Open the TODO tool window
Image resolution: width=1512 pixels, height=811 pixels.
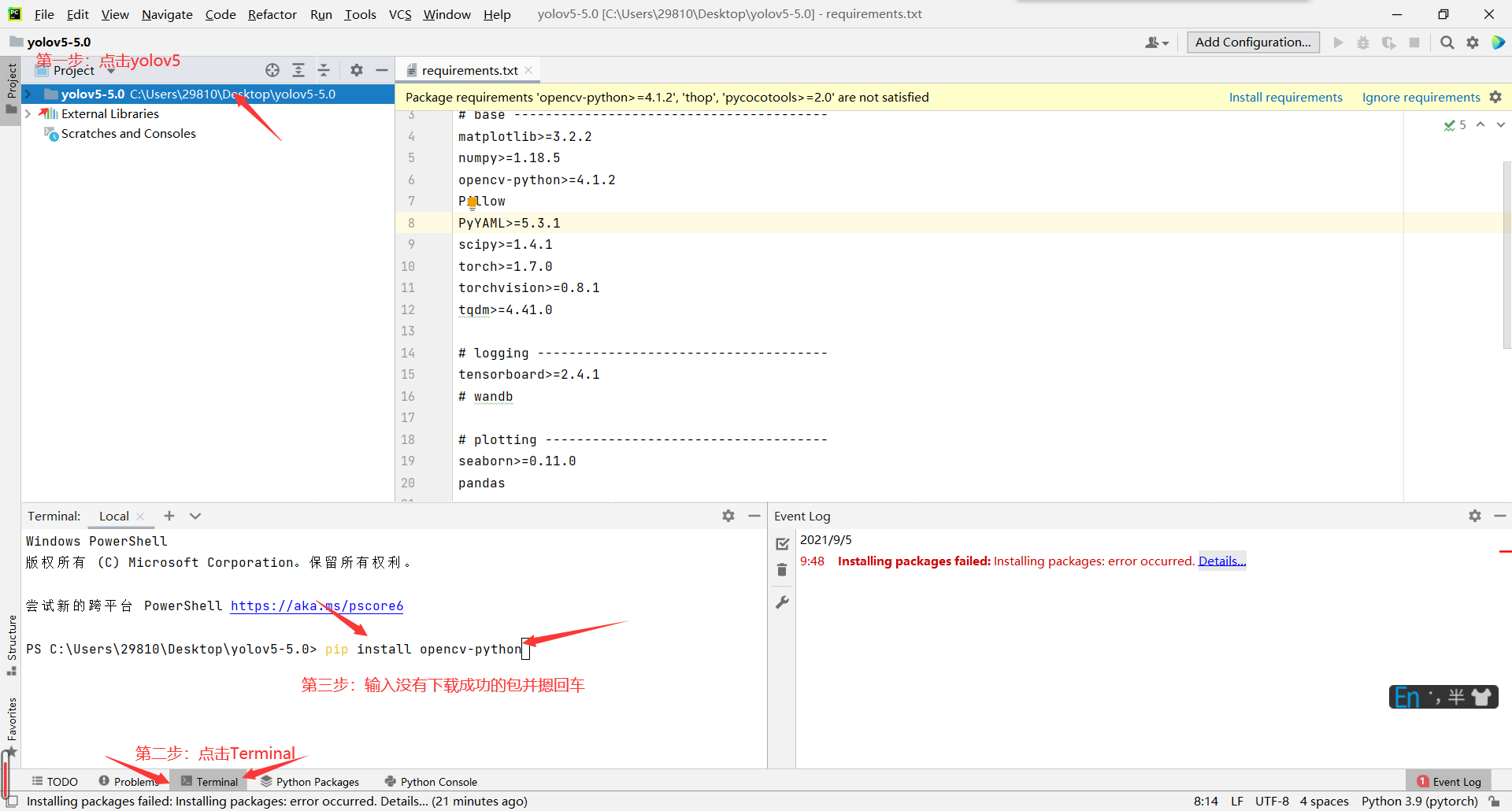click(x=55, y=781)
